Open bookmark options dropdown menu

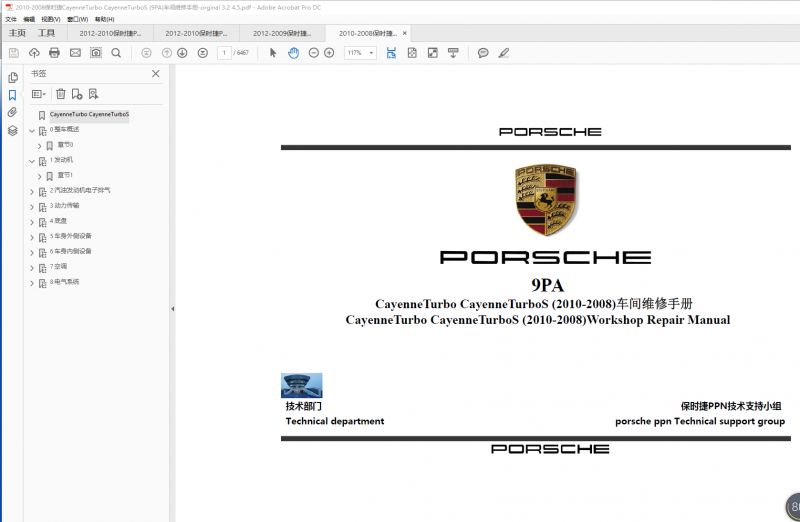39,94
